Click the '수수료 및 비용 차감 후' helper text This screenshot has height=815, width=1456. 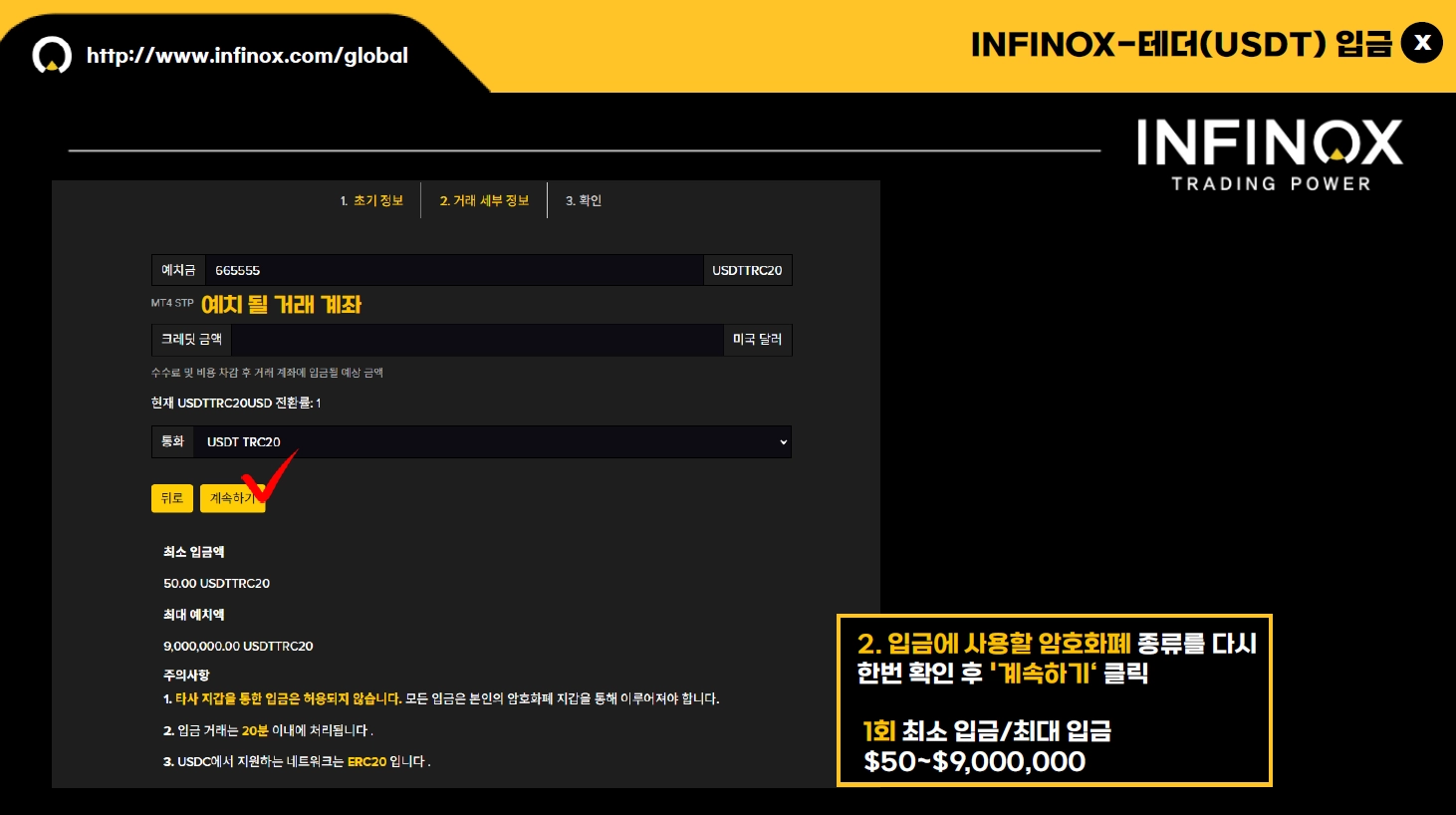coord(267,373)
